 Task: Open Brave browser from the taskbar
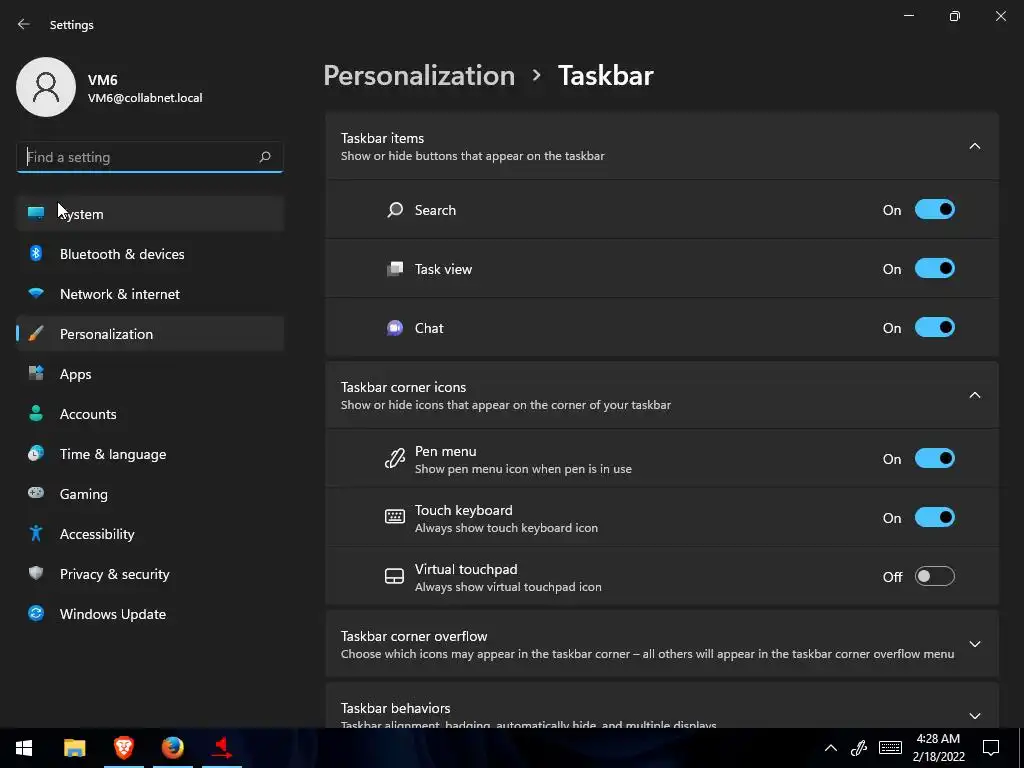pos(123,748)
